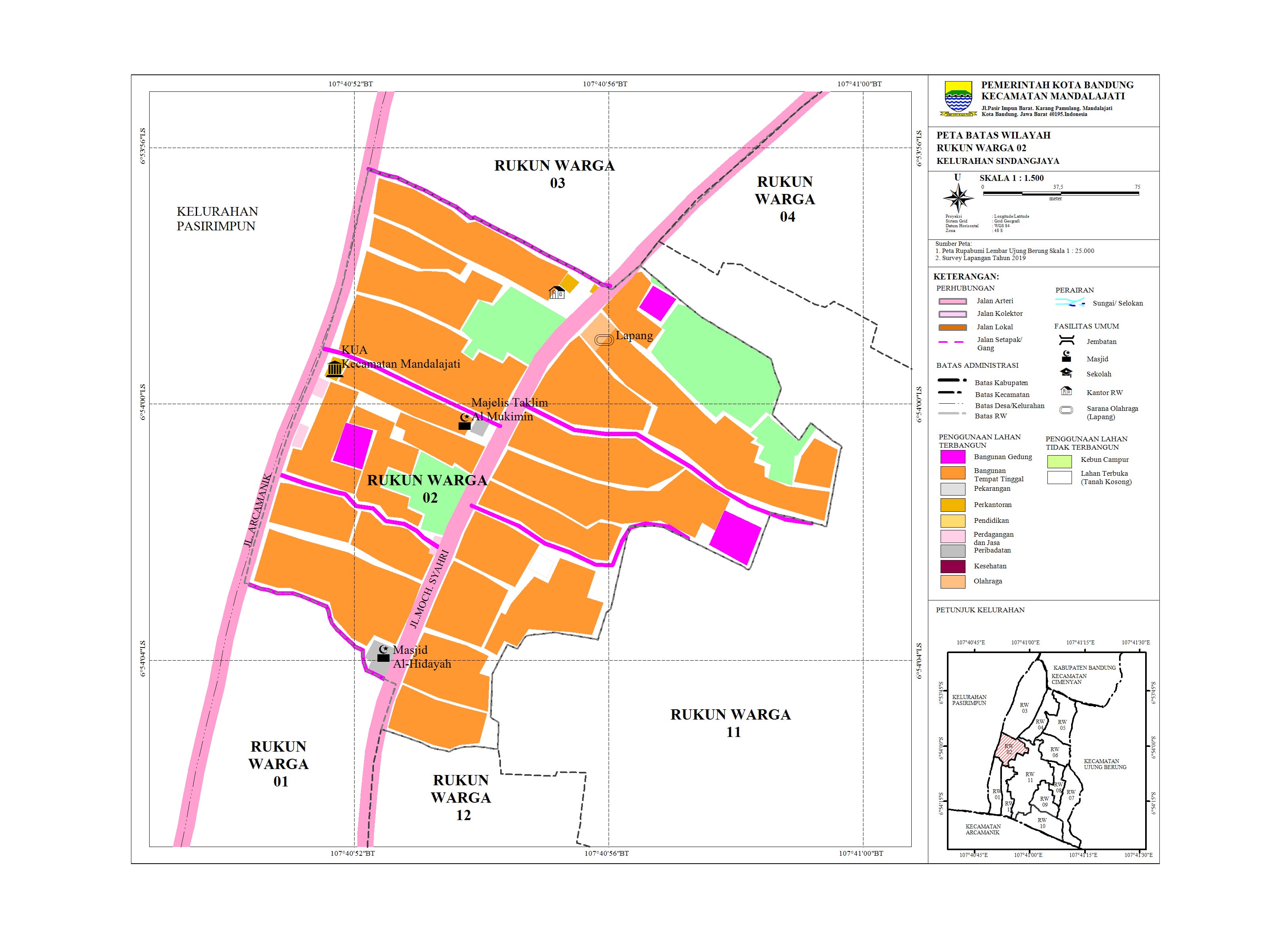Click the compass rose north arrow
The image size is (1288, 925).
[958, 198]
